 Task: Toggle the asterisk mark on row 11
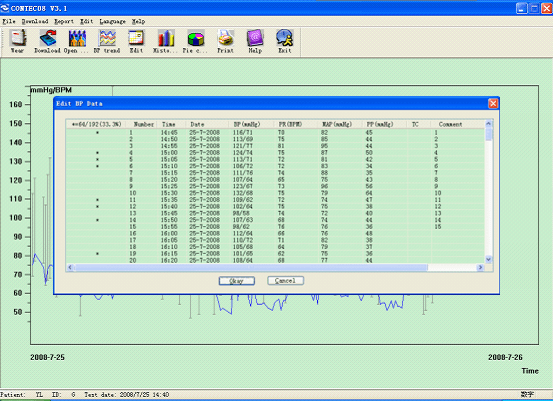tap(97, 200)
